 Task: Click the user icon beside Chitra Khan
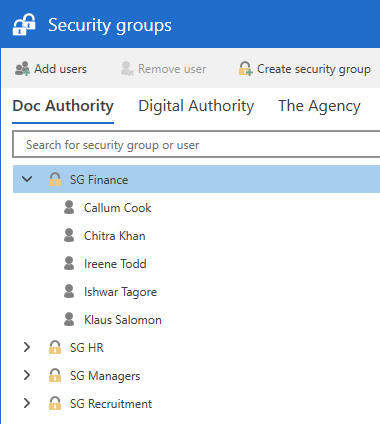tap(69, 235)
